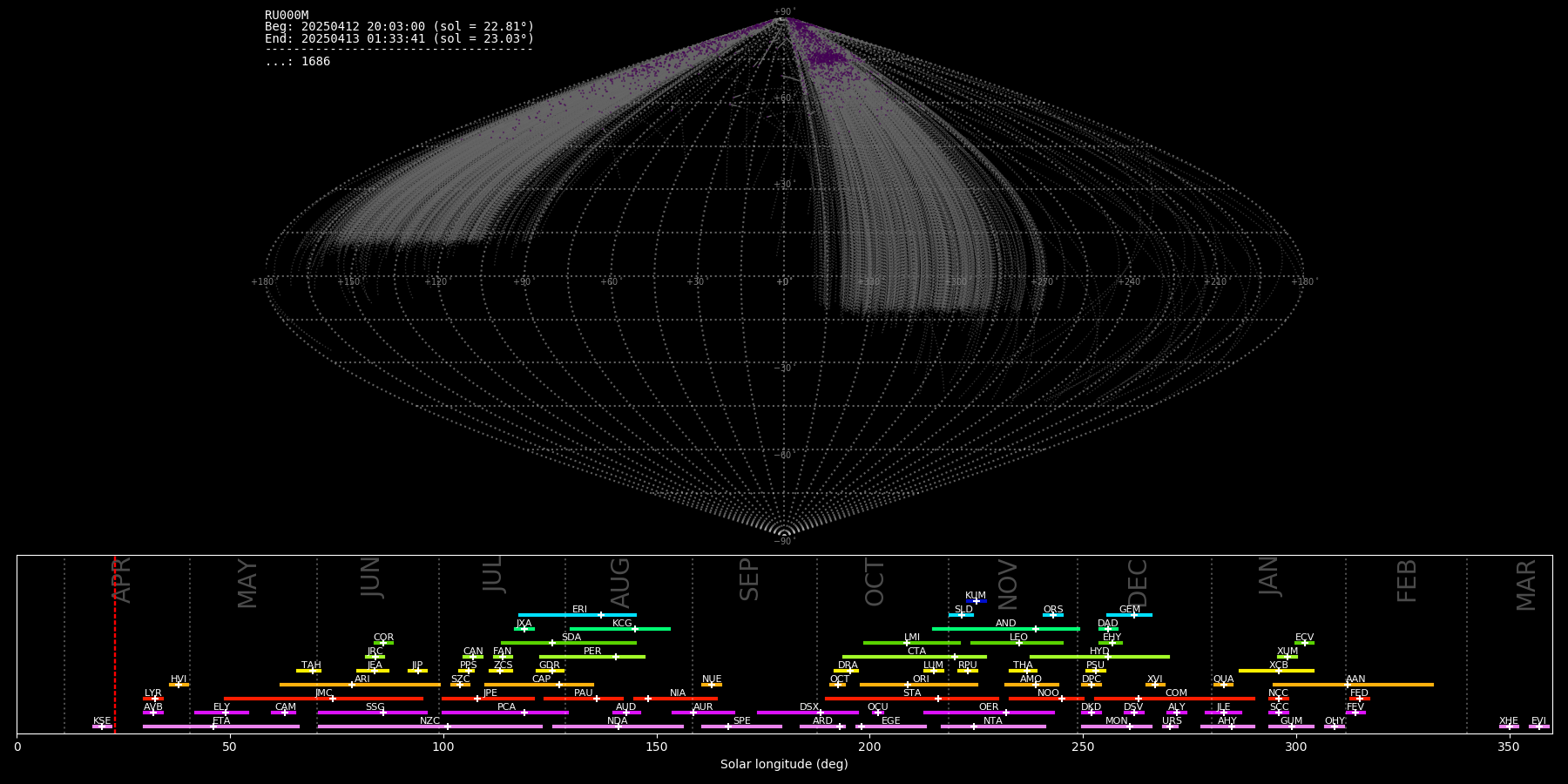Image resolution: width=1568 pixels, height=784 pixels.
Task: Click the red dashed current solar longitude line
Action: [115, 645]
